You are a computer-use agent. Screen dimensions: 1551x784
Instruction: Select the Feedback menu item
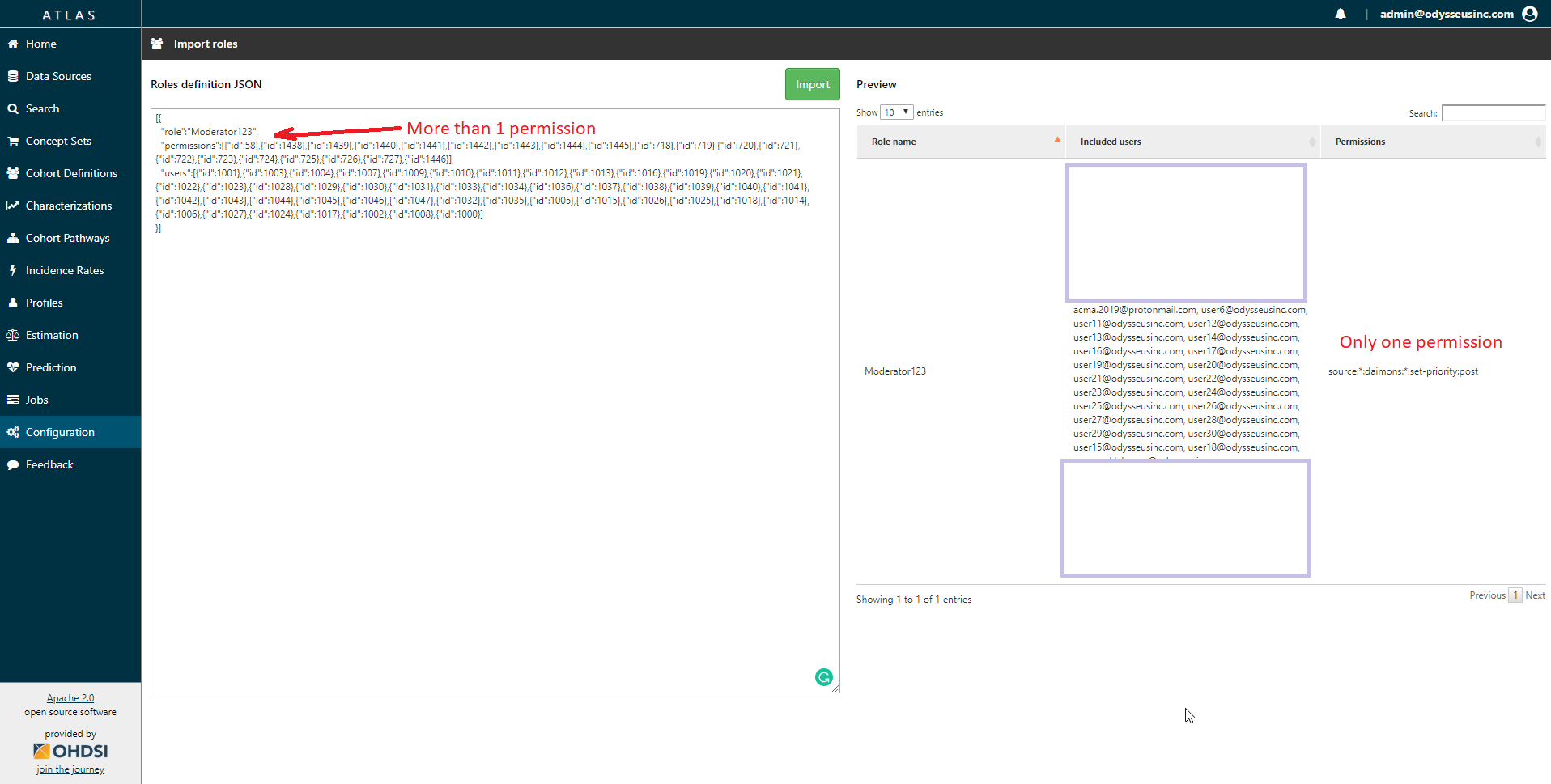pos(49,464)
